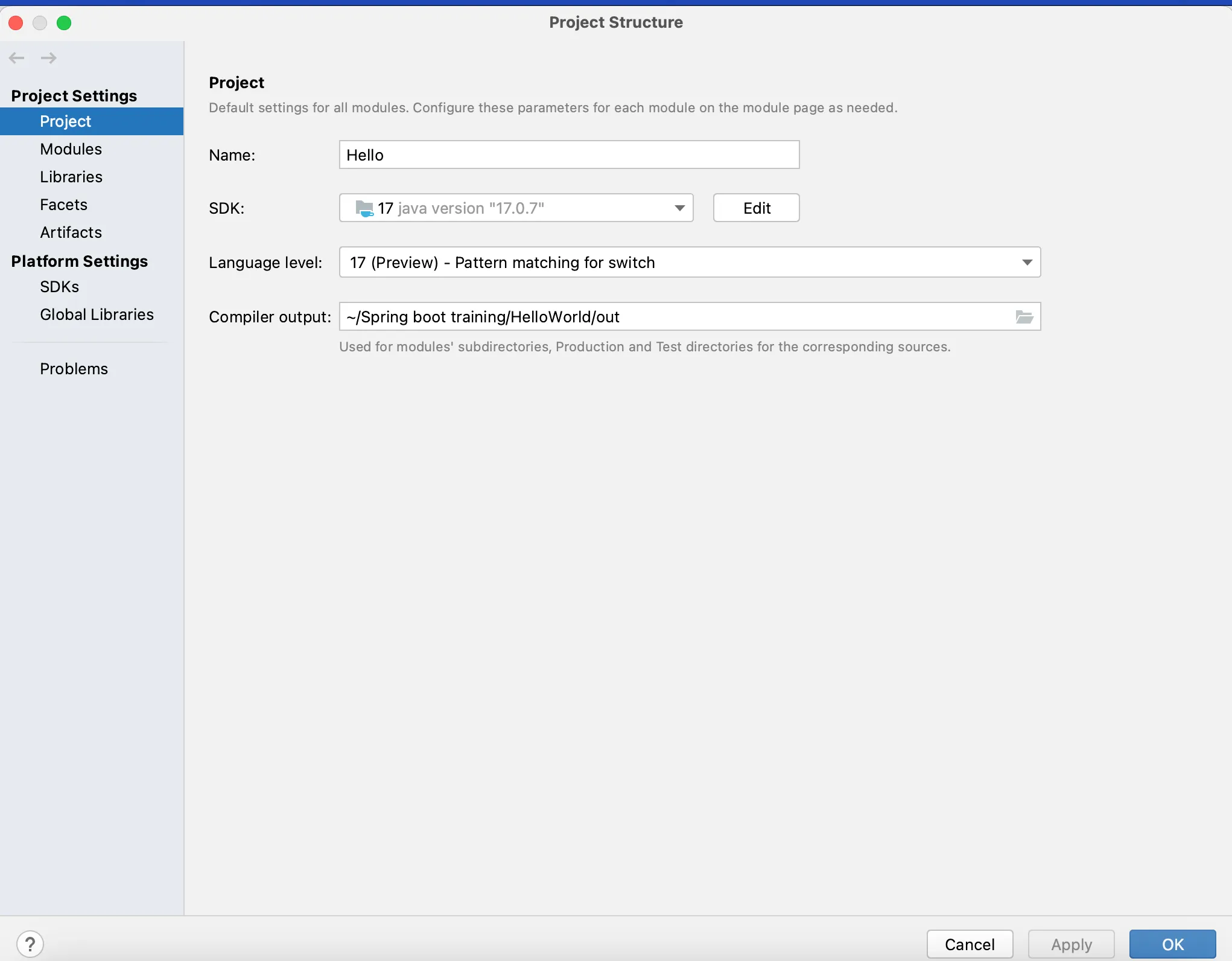Select Modules in Project Settings
1232x961 pixels.
(x=71, y=149)
